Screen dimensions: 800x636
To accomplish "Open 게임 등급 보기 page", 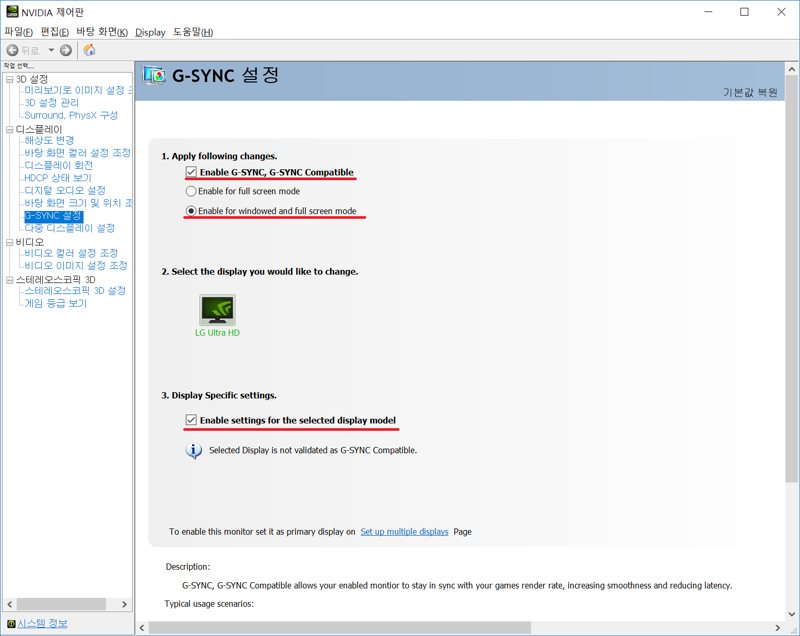I will coord(56,303).
